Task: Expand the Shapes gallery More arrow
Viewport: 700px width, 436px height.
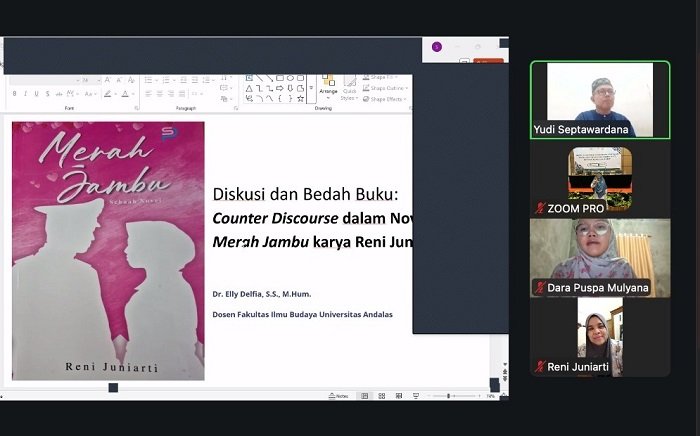Action: pos(311,88)
